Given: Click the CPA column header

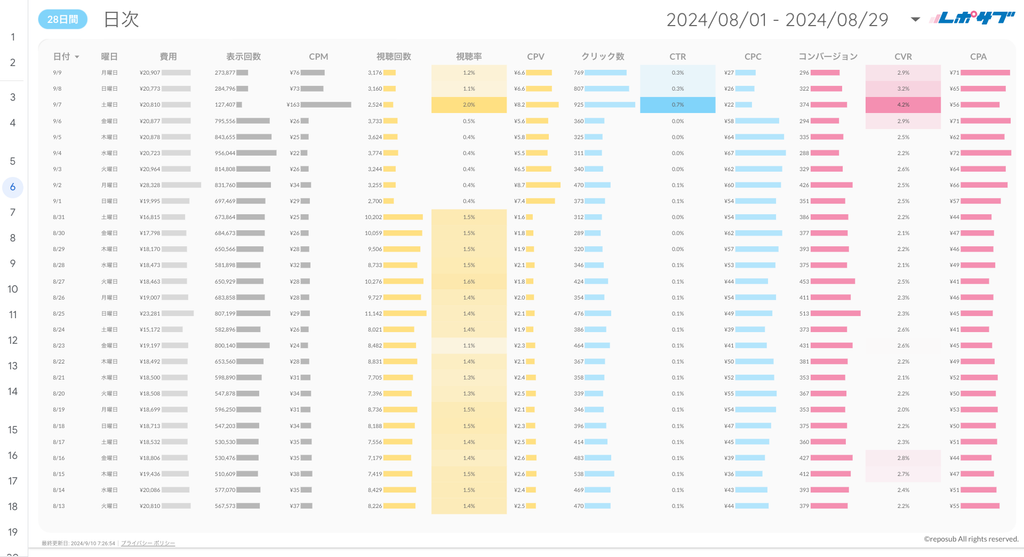Looking at the screenshot, I should click(x=978, y=57).
